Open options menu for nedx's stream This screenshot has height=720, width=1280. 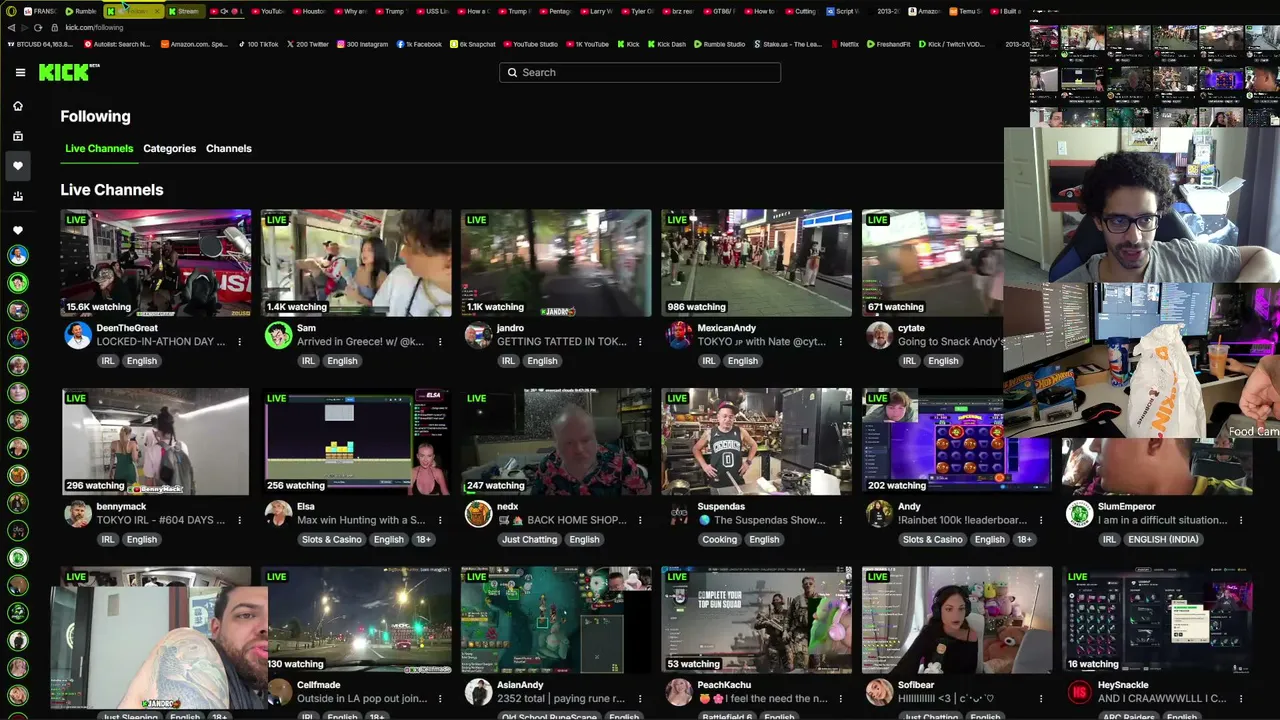point(640,520)
